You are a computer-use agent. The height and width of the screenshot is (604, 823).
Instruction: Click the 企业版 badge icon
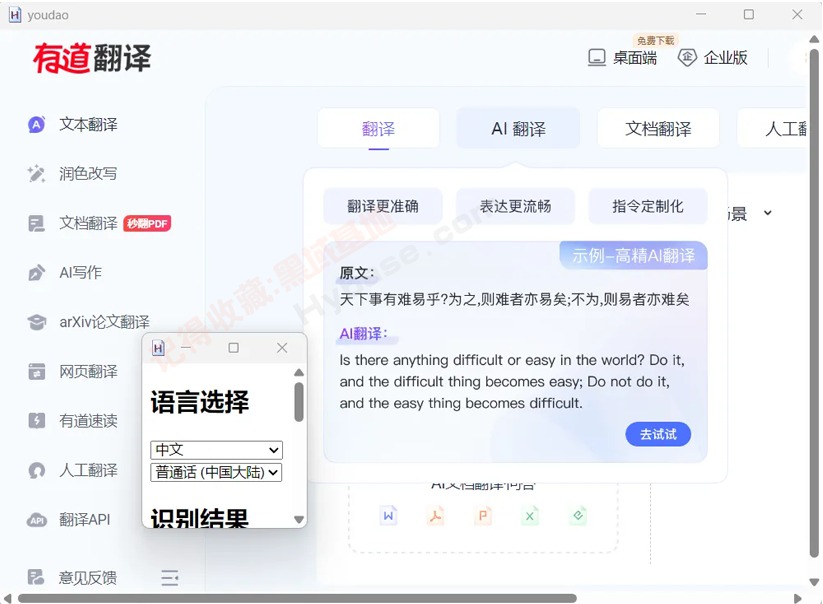click(x=687, y=57)
